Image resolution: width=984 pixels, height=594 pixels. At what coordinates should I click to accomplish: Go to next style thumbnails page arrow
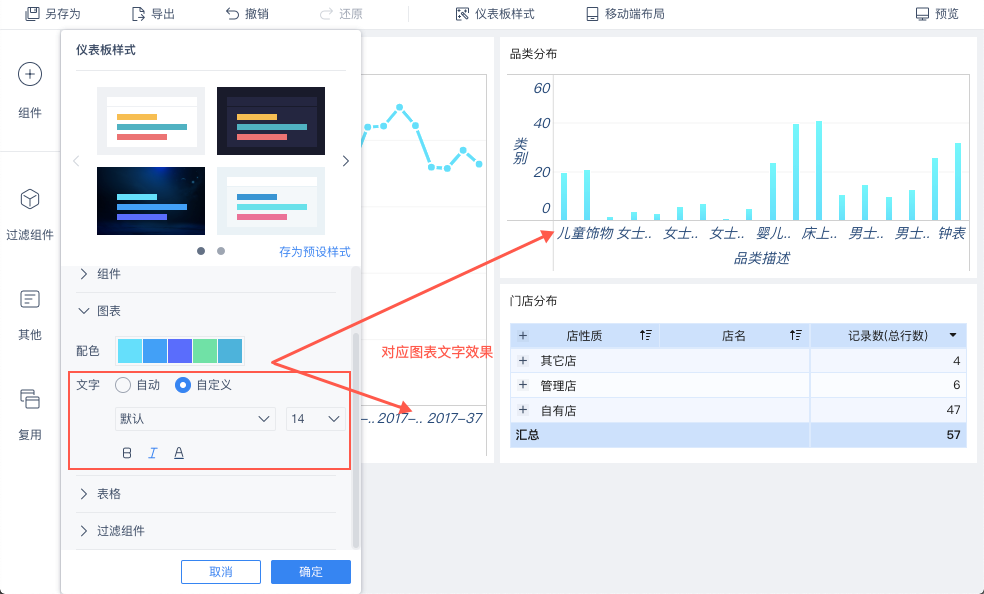pos(346,161)
